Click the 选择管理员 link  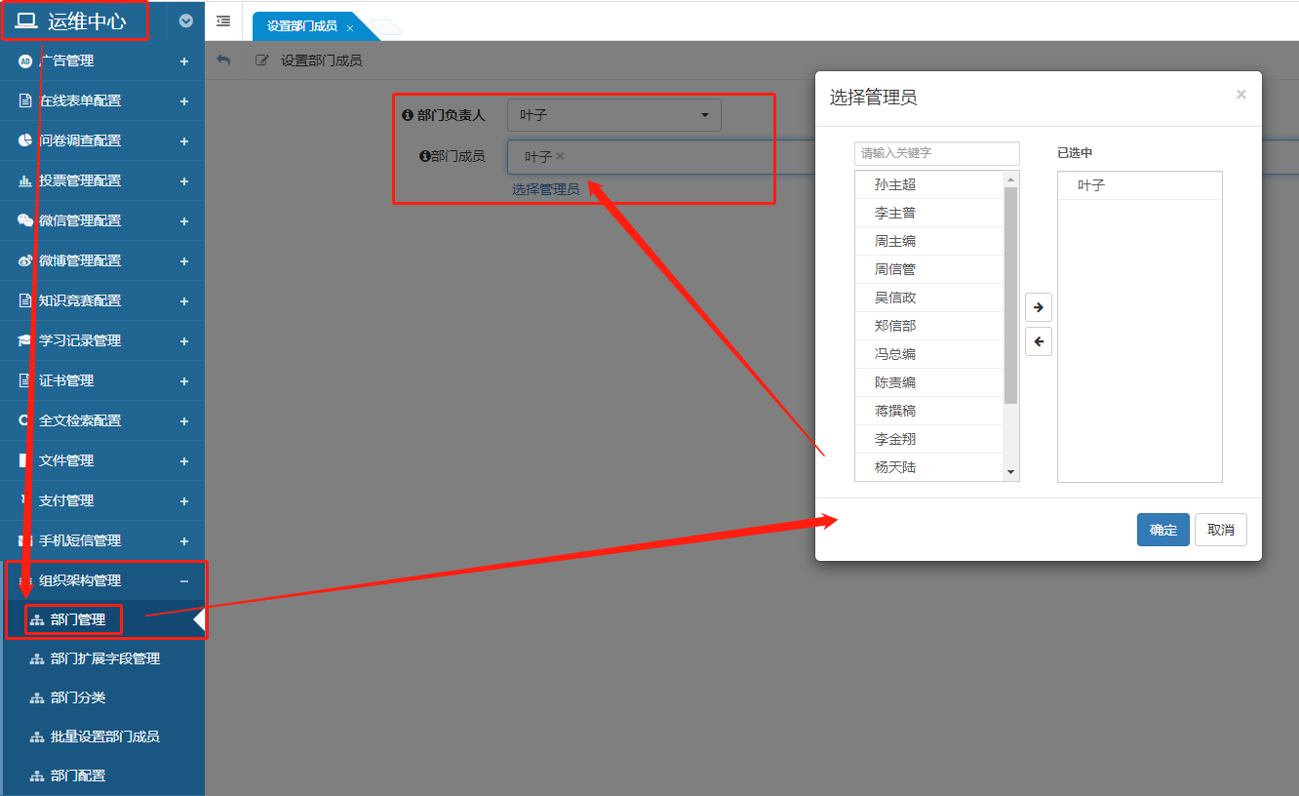click(x=545, y=189)
